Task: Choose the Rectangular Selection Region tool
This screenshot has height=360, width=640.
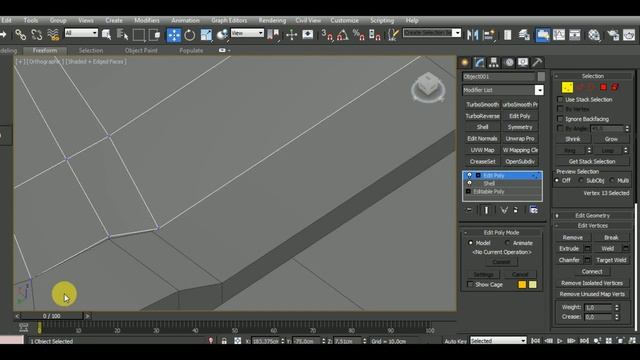Action: (x=139, y=35)
